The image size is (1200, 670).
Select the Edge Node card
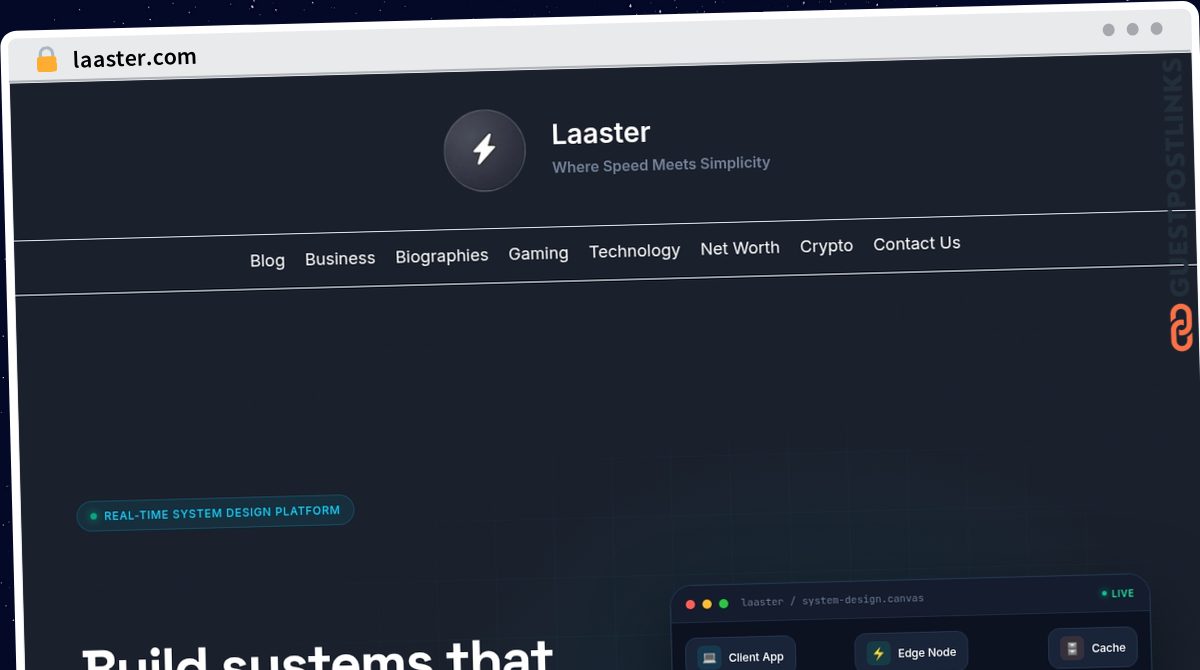point(911,652)
